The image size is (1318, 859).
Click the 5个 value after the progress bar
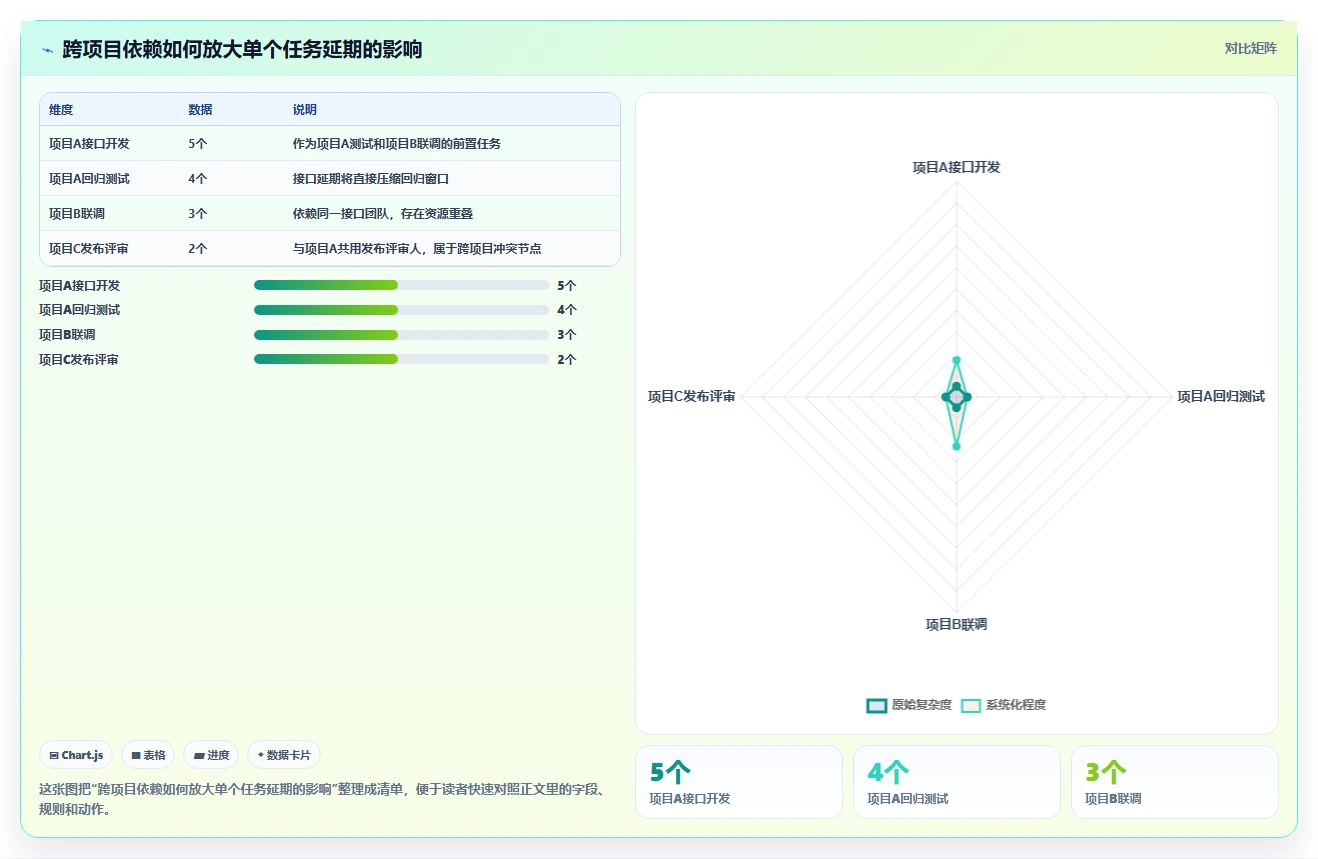coord(567,286)
